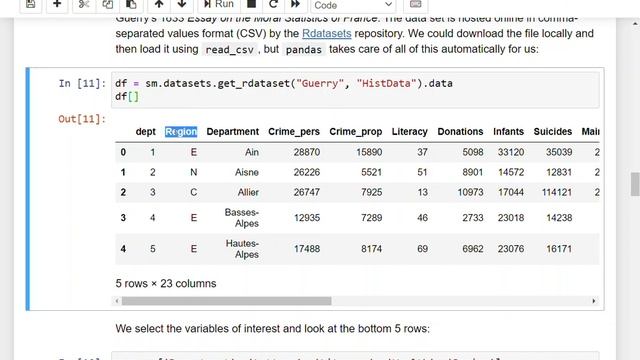Click the Ain department cell
This screenshot has height=360, width=640.
pyautogui.click(x=252, y=152)
